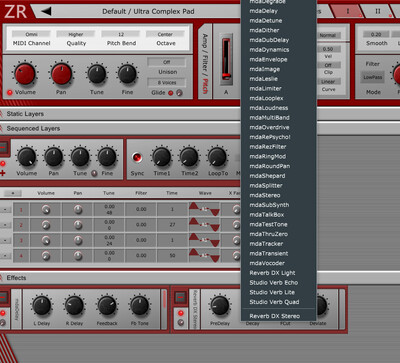The width and height of the screenshot is (400, 363).
Task: Adjust the Pan mini knob in step row 2
Action: click(x=78, y=225)
